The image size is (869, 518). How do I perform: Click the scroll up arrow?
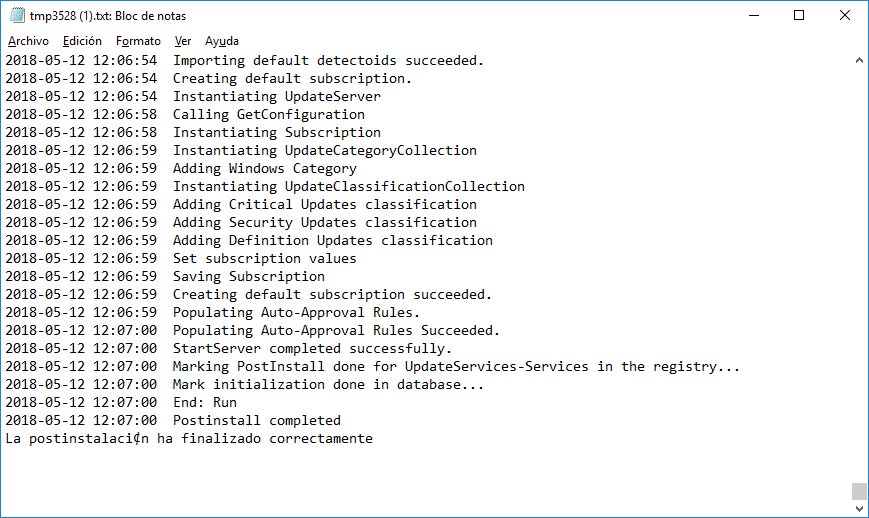point(859,60)
